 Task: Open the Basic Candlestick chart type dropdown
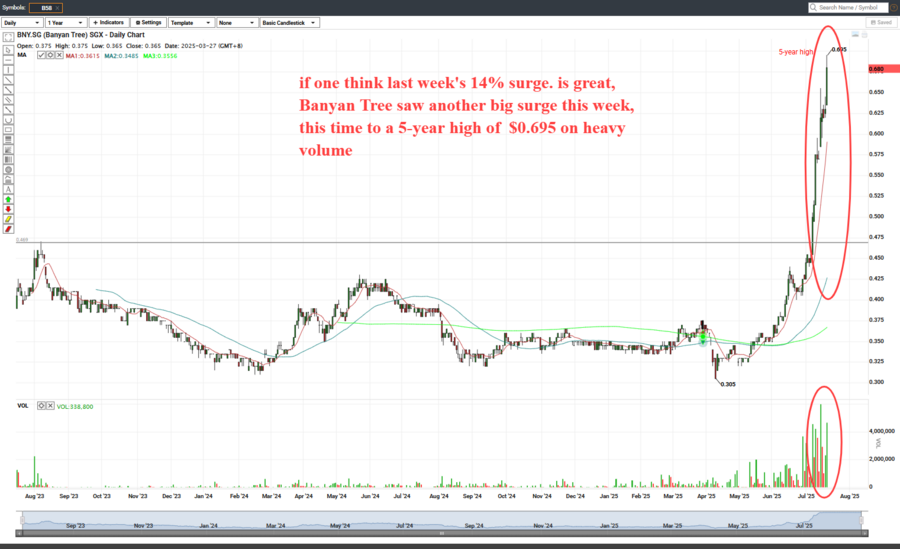tap(290, 22)
